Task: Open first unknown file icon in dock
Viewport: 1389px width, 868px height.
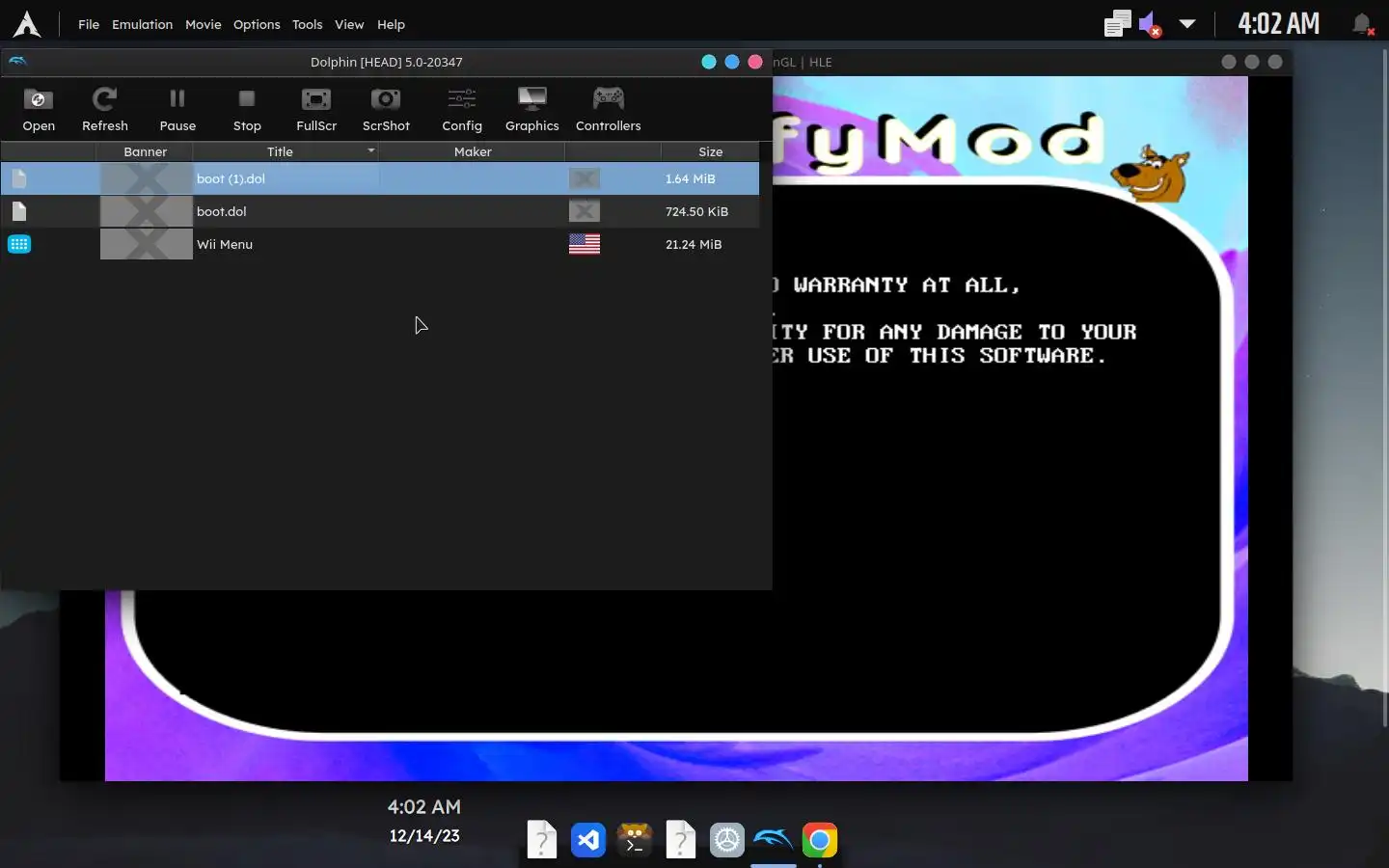Action: click(x=542, y=840)
